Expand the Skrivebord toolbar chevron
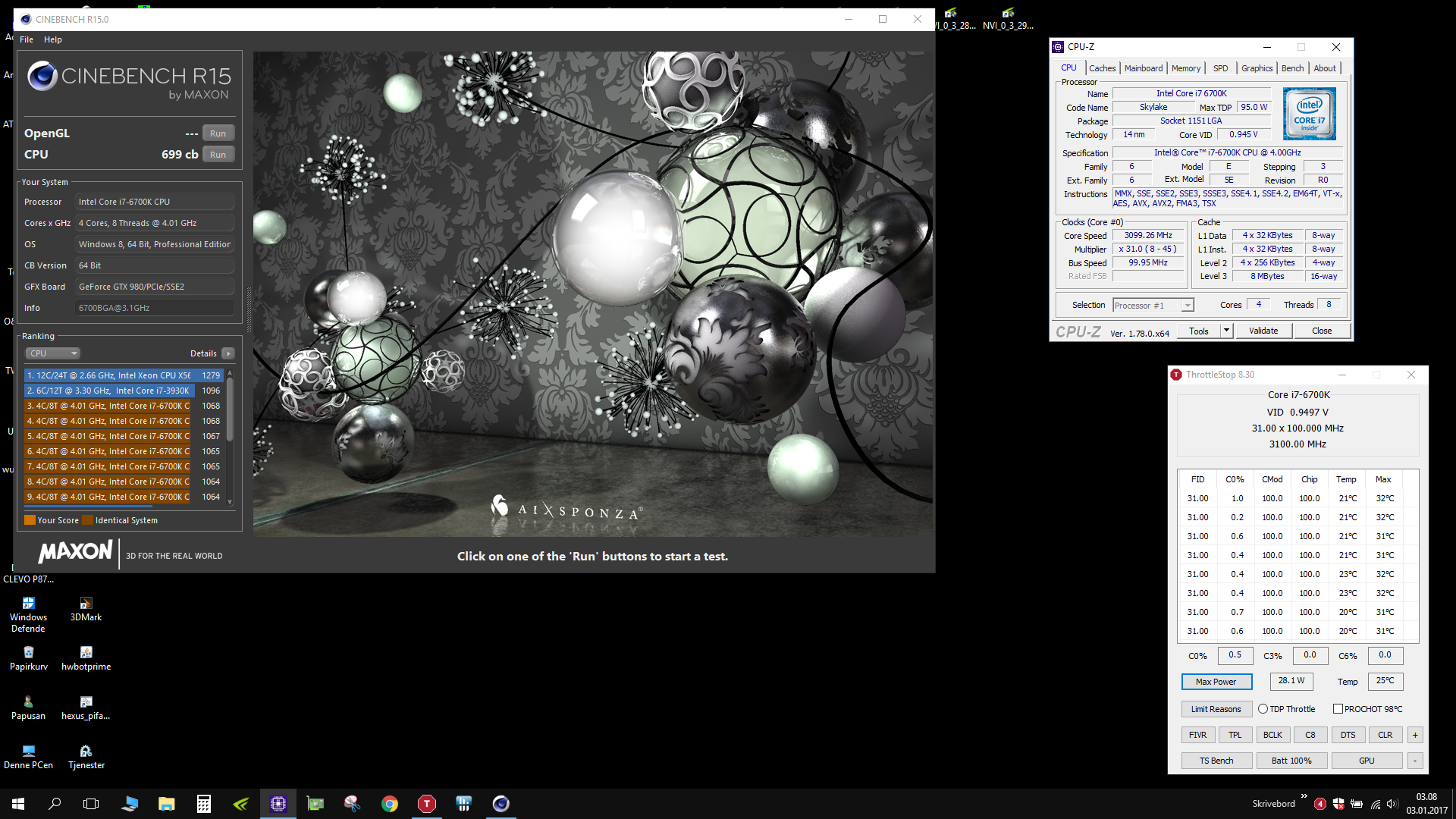 point(1304,796)
